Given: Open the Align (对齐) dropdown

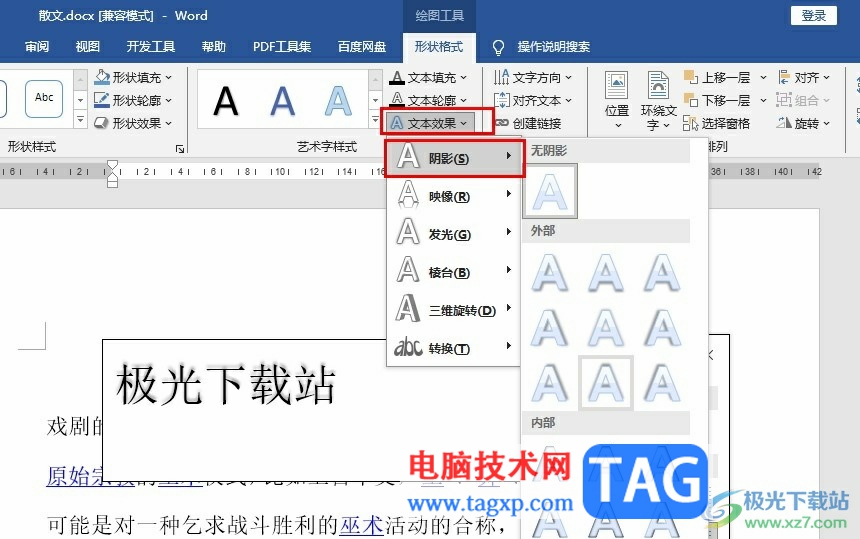Looking at the screenshot, I should [x=804, y=77].
